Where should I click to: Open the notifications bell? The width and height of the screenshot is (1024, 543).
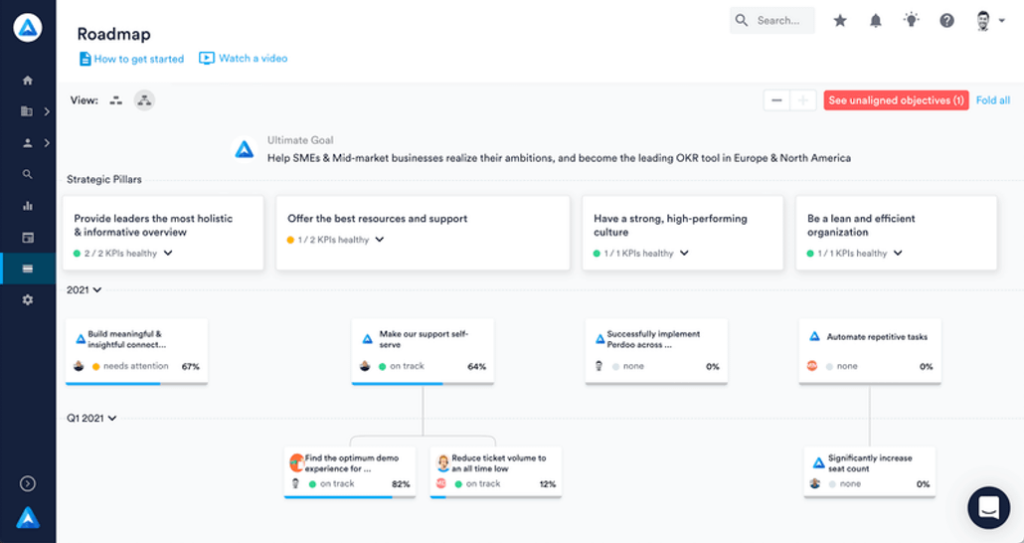click(x=875, y=21)
